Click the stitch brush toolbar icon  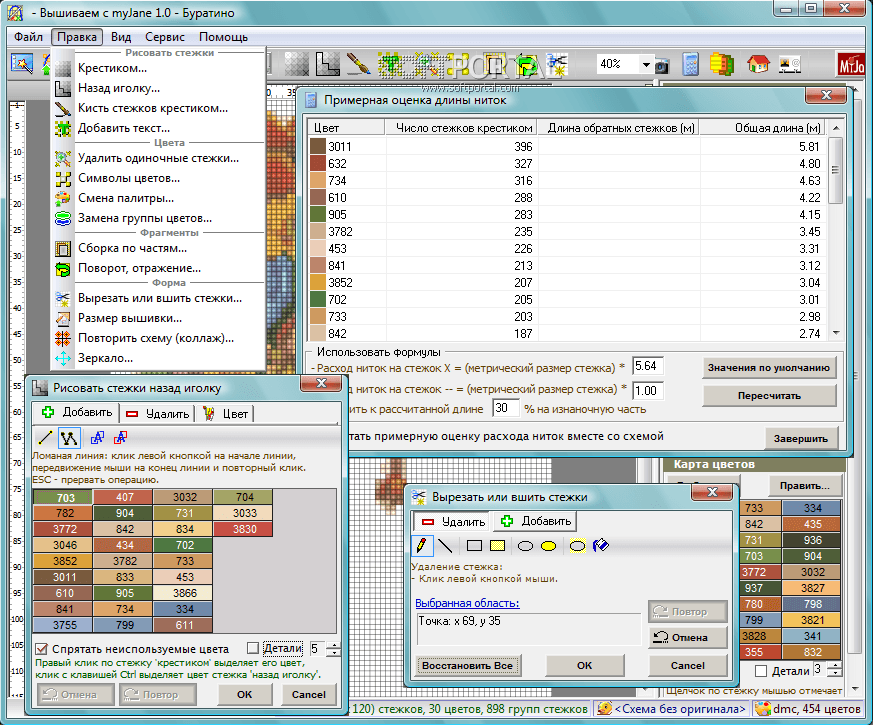(359, 65)
